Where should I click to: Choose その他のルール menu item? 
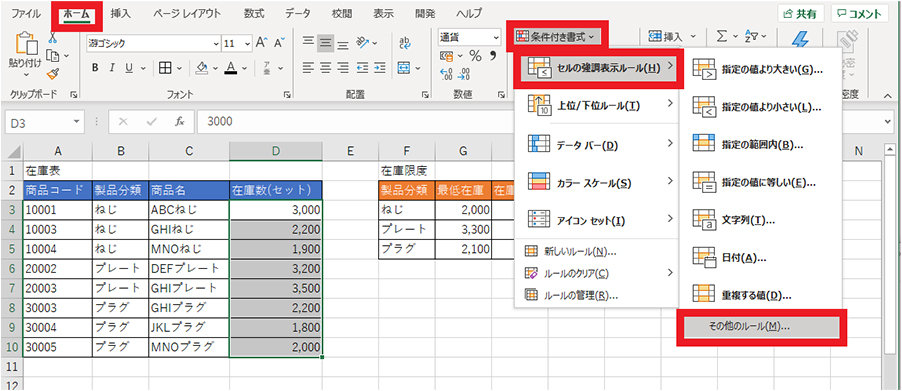(761, 327)
